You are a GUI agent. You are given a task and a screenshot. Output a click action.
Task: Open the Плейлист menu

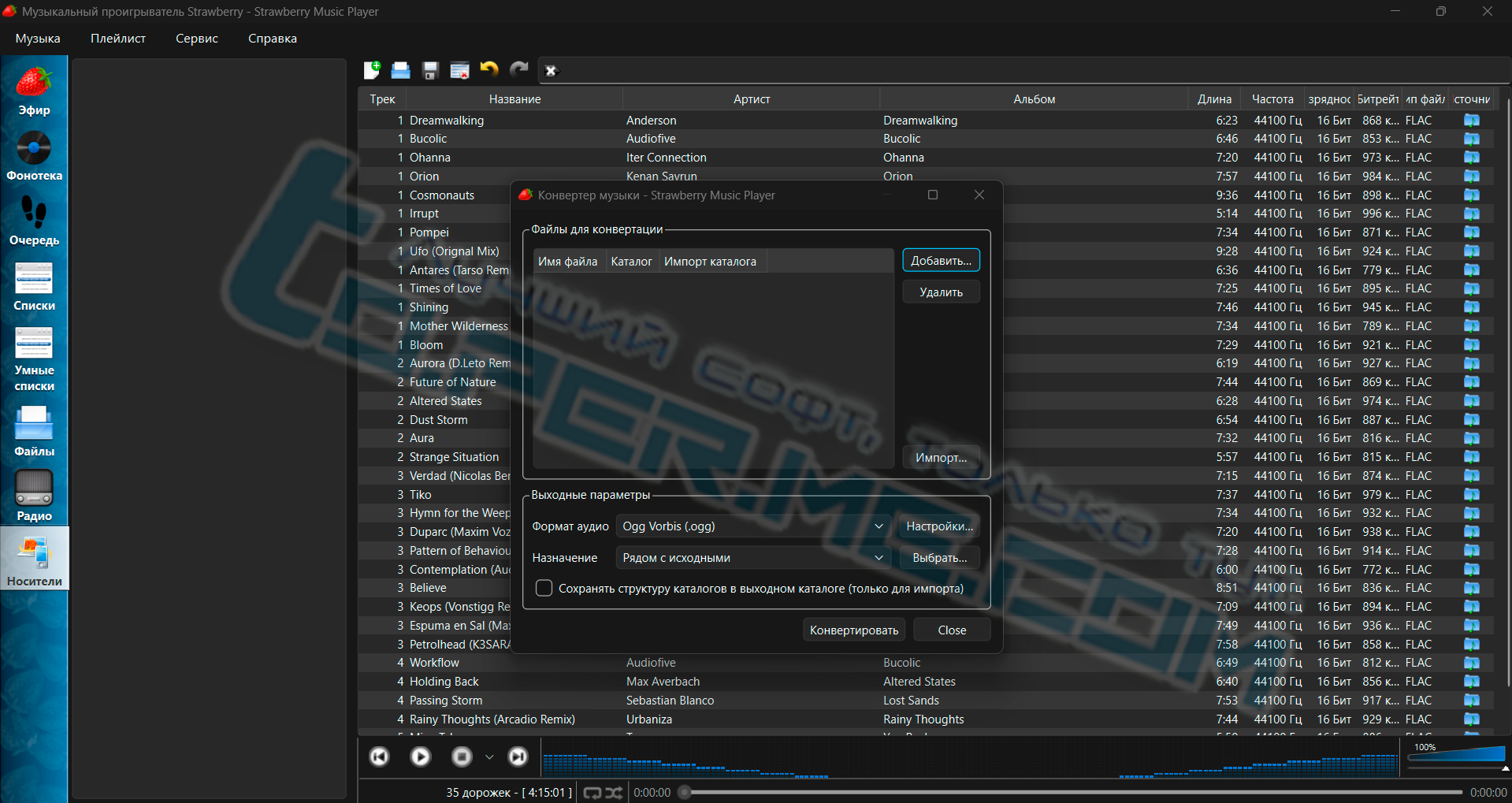click(118, 39)
